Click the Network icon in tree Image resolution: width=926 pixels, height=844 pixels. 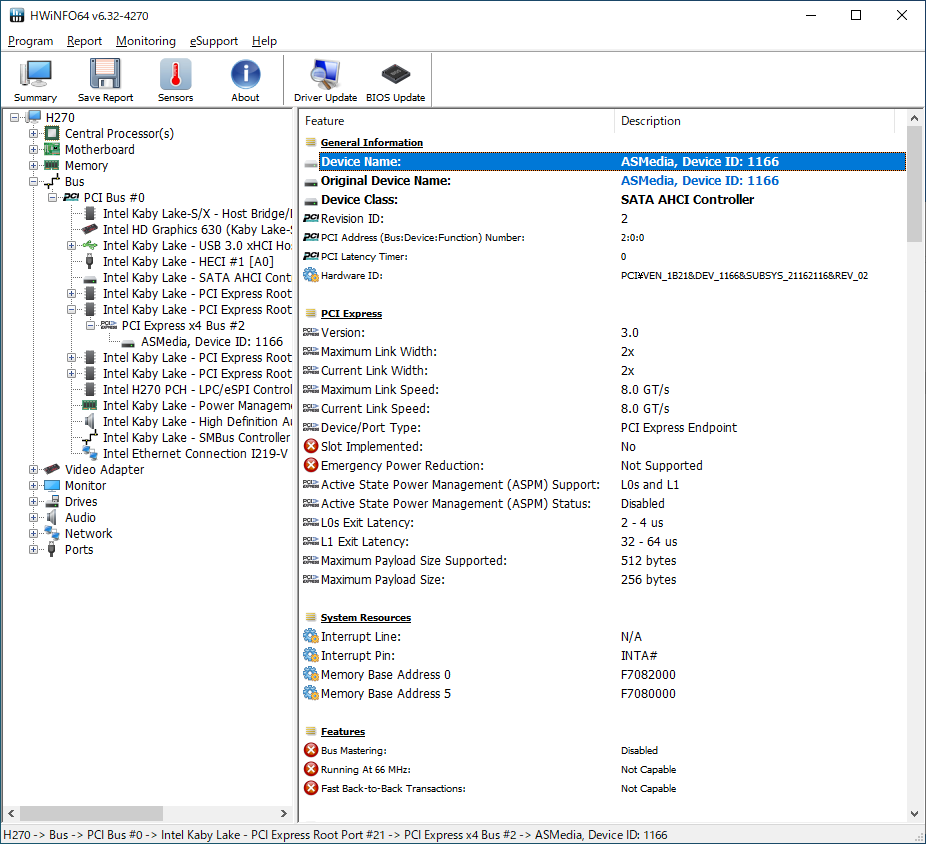click(x=52, y=533)
